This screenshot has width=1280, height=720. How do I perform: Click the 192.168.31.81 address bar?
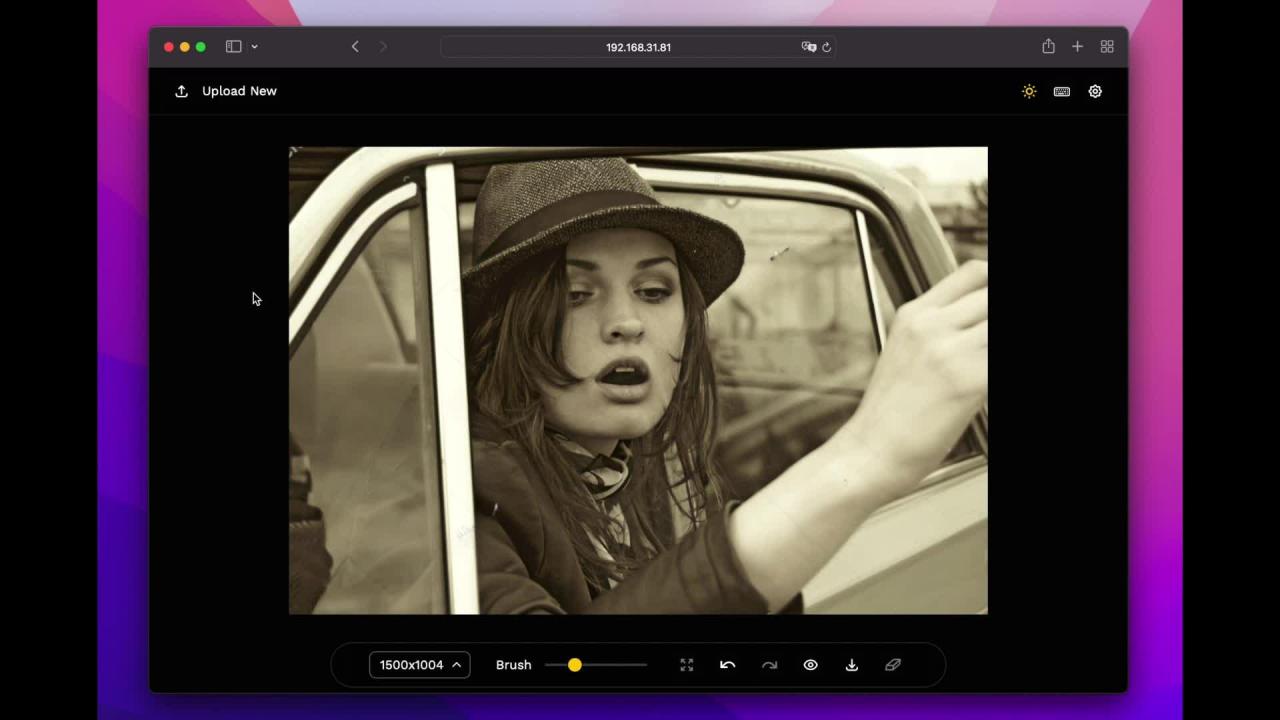pos(638,47)
